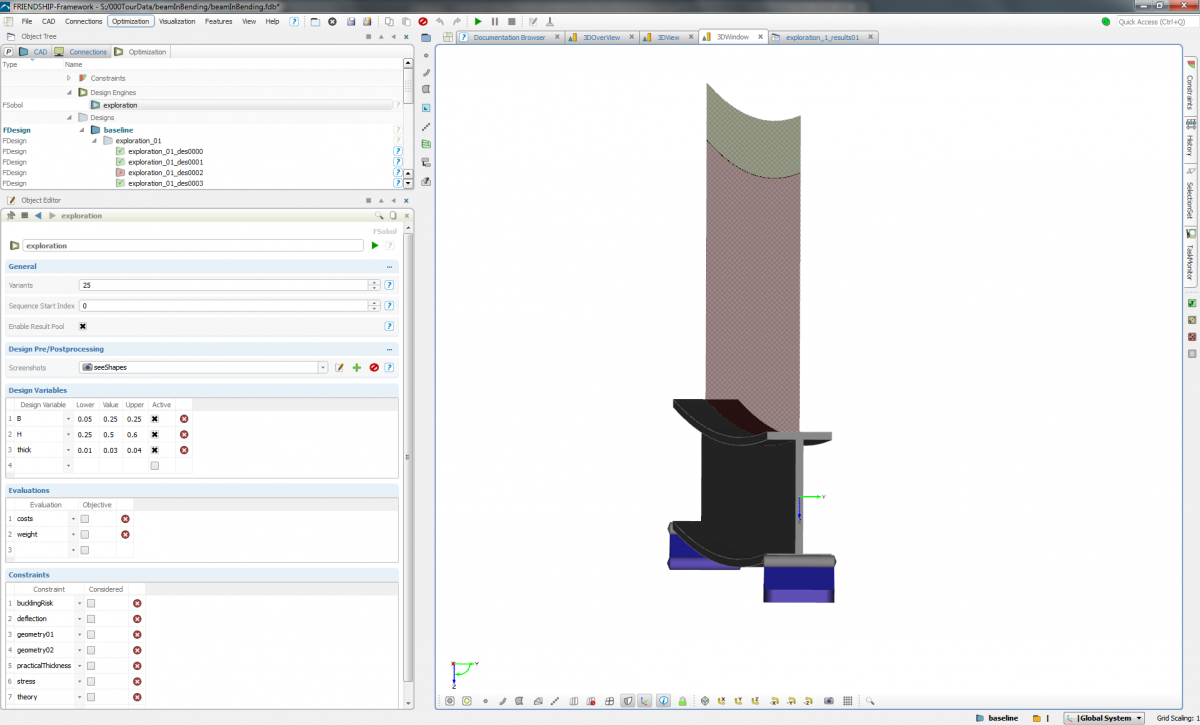The height and width of the screenshot is (725, 1200).
Task: Click the save disk icon in toolbar
Action: (351, 21)
